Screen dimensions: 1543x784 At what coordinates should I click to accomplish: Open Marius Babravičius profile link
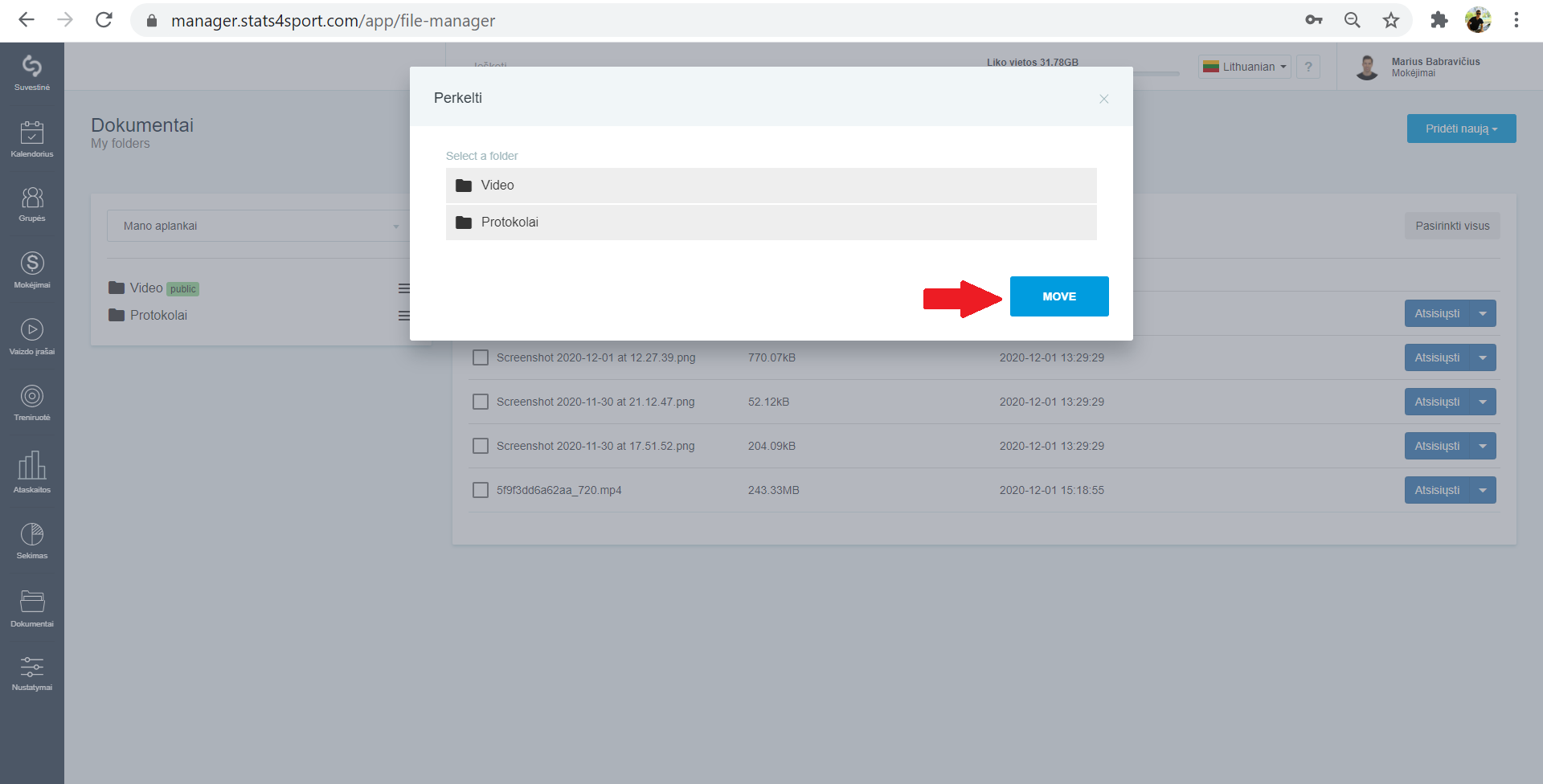tap(1435, 62)
